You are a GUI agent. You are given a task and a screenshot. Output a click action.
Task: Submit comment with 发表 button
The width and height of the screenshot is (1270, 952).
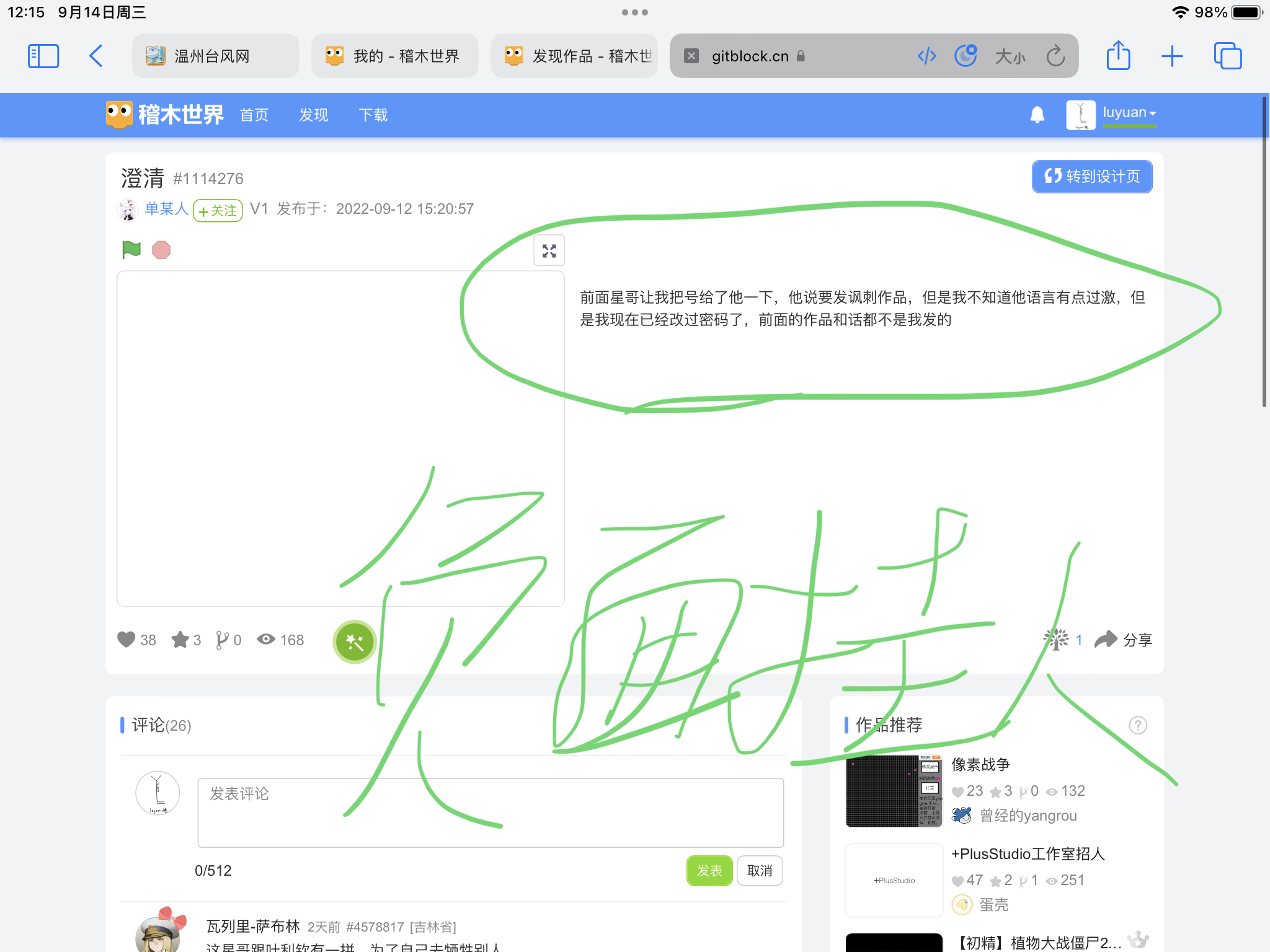709,871
